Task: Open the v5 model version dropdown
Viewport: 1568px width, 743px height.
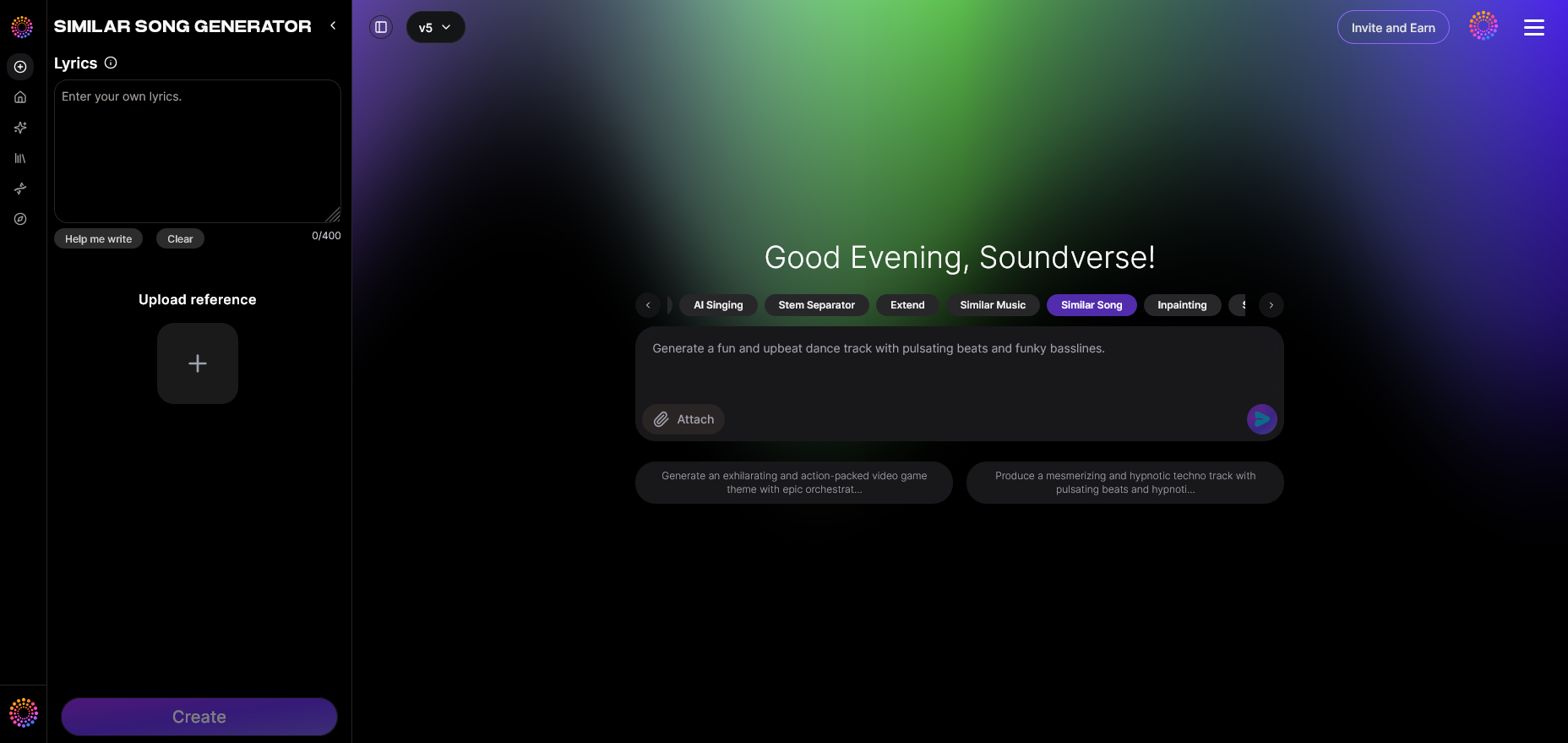Action: click(435, 27)
